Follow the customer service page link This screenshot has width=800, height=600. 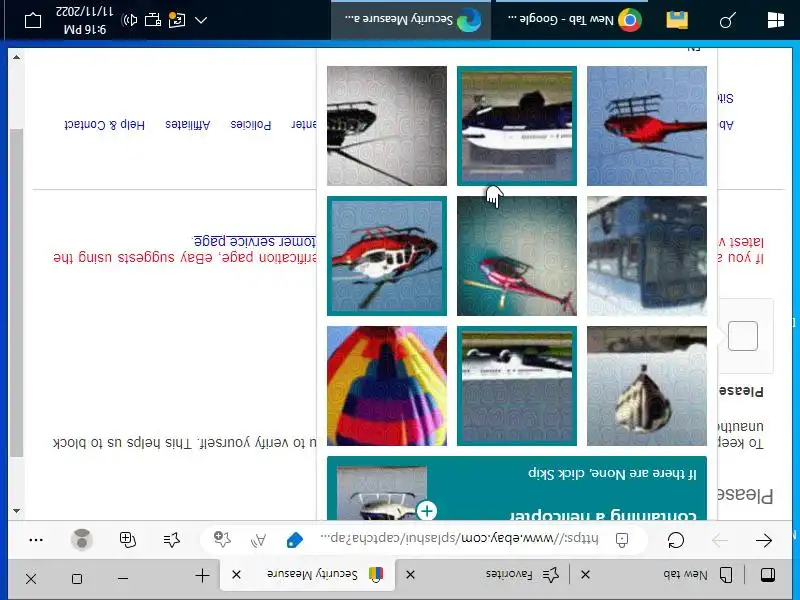(x=255, y=241)
